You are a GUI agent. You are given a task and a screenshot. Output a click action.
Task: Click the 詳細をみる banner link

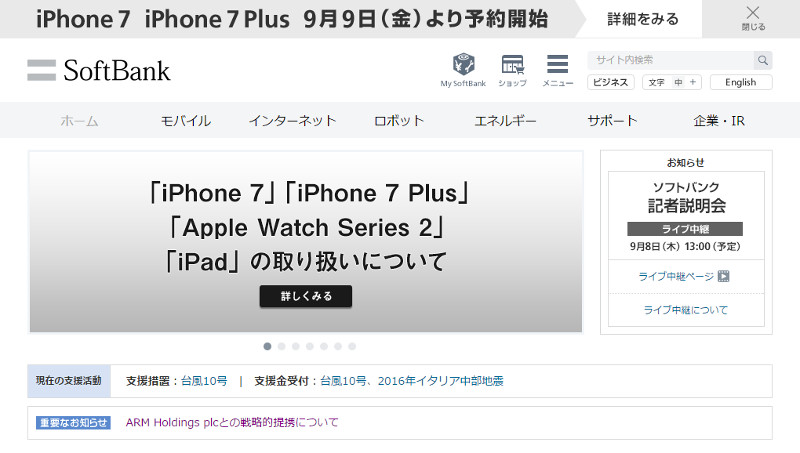[x=643, y=19]
